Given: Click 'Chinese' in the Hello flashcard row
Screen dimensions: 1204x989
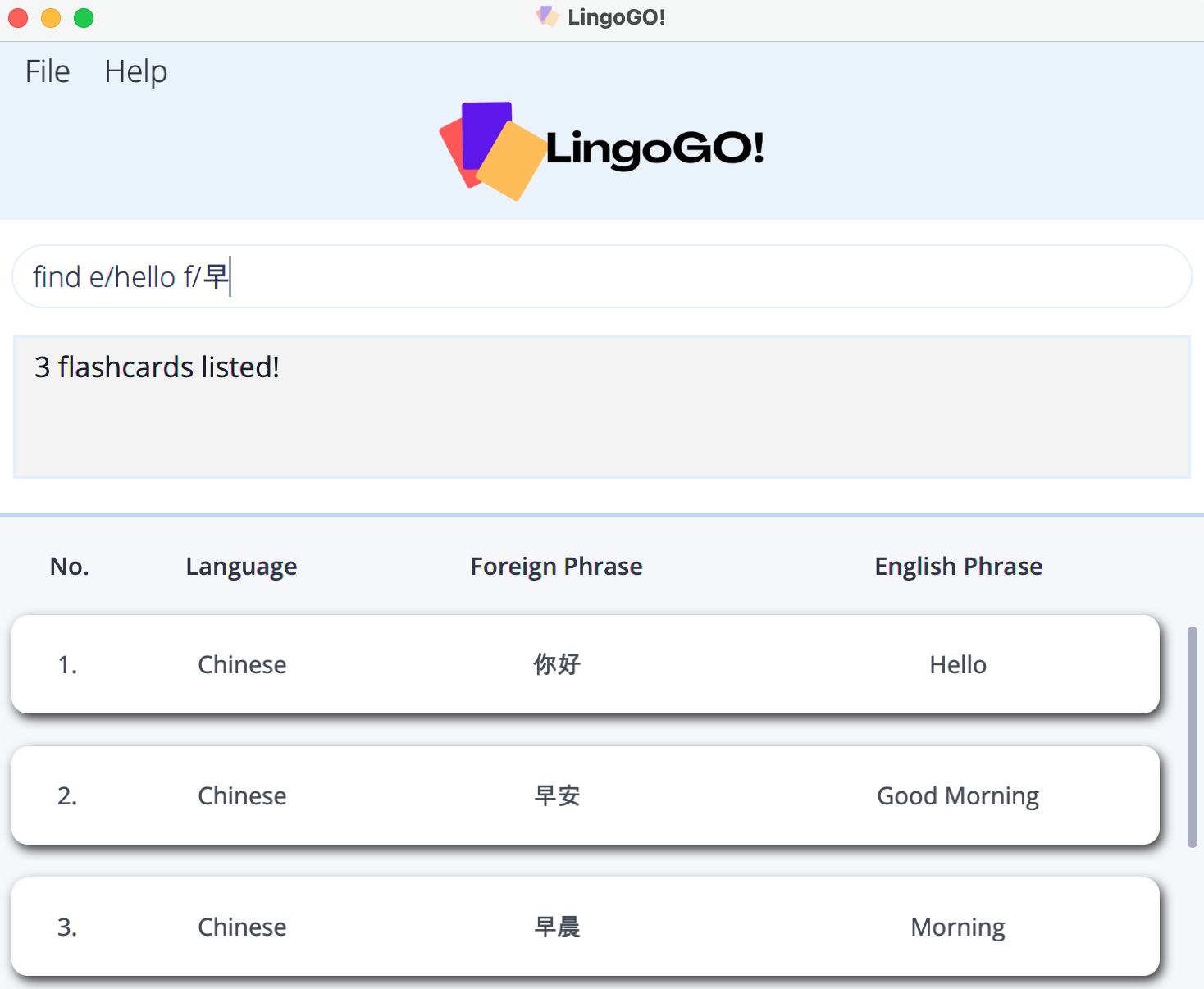Looking at the screenshot, I should point(242,665).
